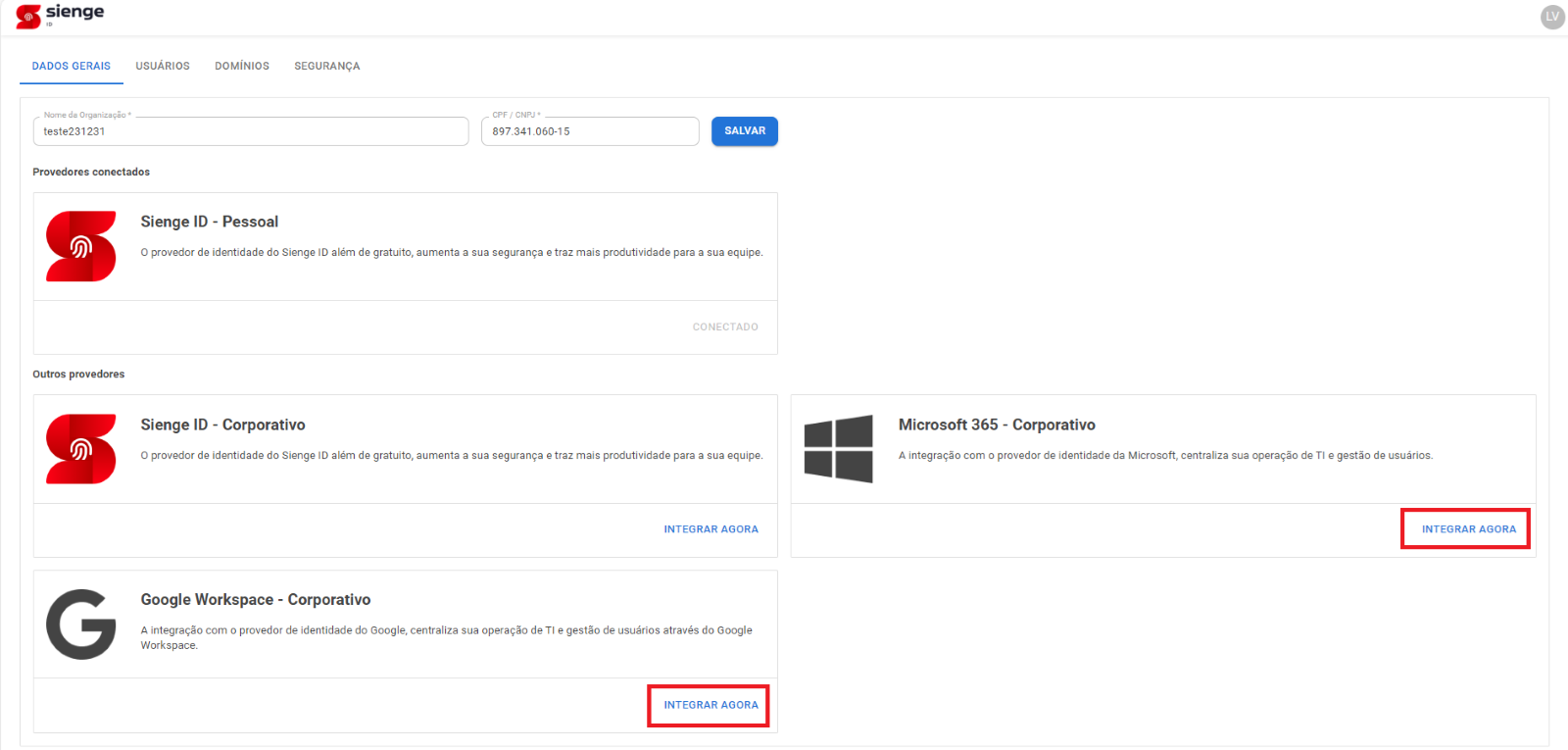Screen dimensions: 1568x750
Task: Open the LV user avatar menu
Action: click(1552, 17)
